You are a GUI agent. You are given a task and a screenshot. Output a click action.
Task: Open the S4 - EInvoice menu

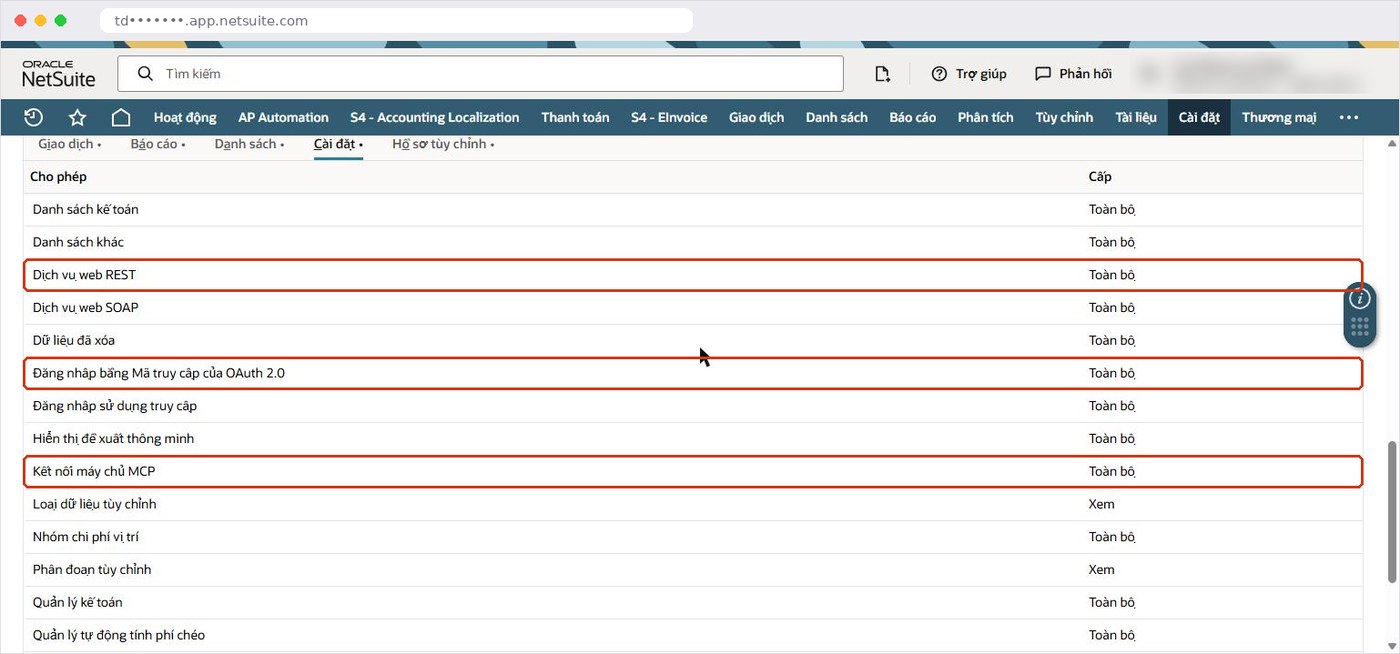(x=669, y=117)
